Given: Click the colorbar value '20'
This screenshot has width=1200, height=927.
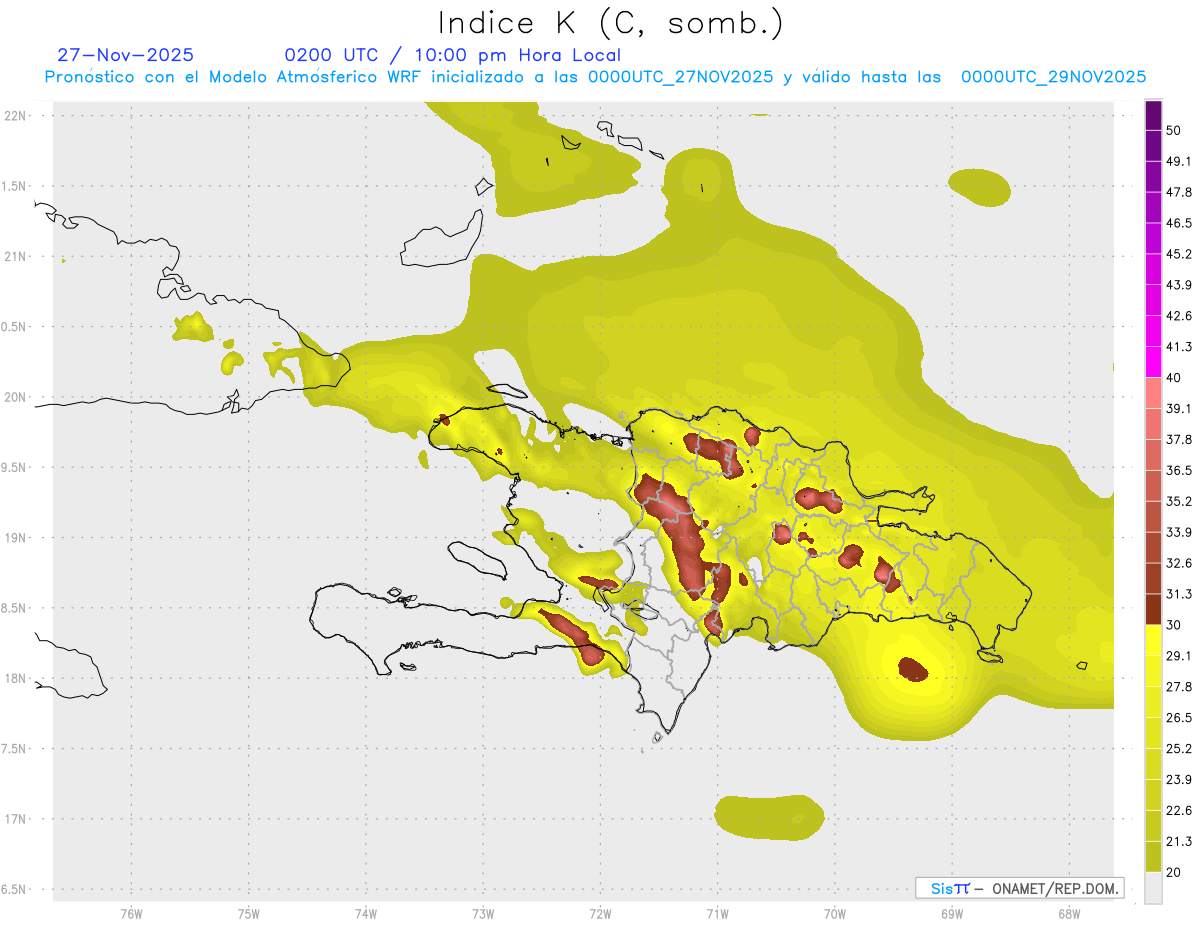Looking at the screenshot, I should coord(1175,872).
